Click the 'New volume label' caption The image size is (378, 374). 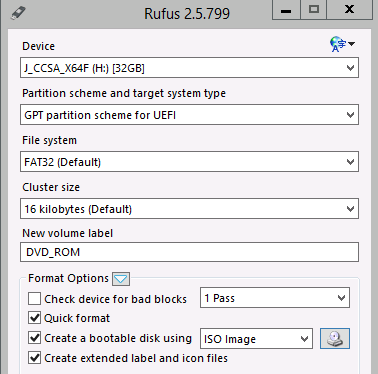(x=68, y=233)
